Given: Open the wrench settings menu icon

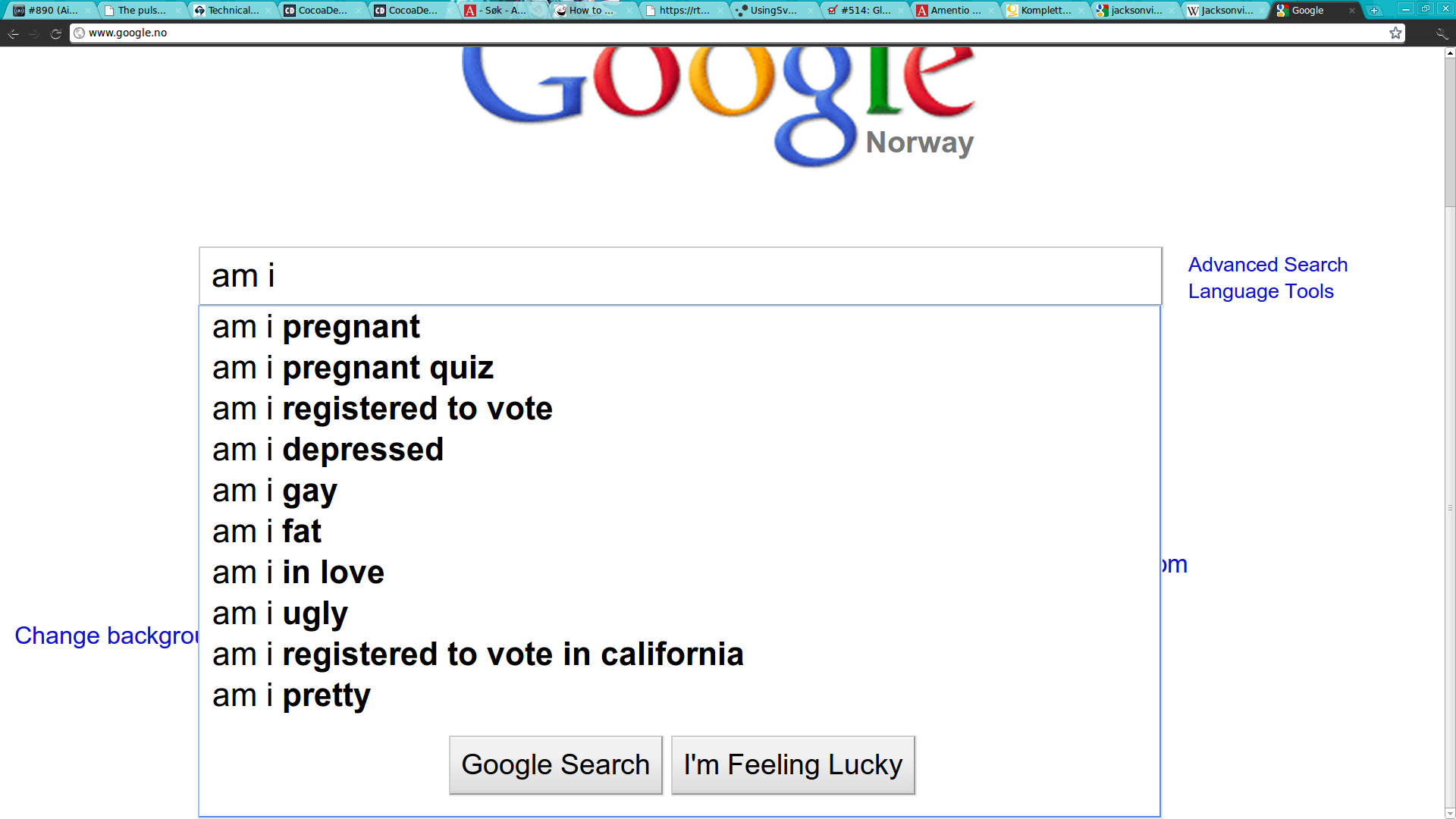Looking at the screenshot, I should 1441,33.
